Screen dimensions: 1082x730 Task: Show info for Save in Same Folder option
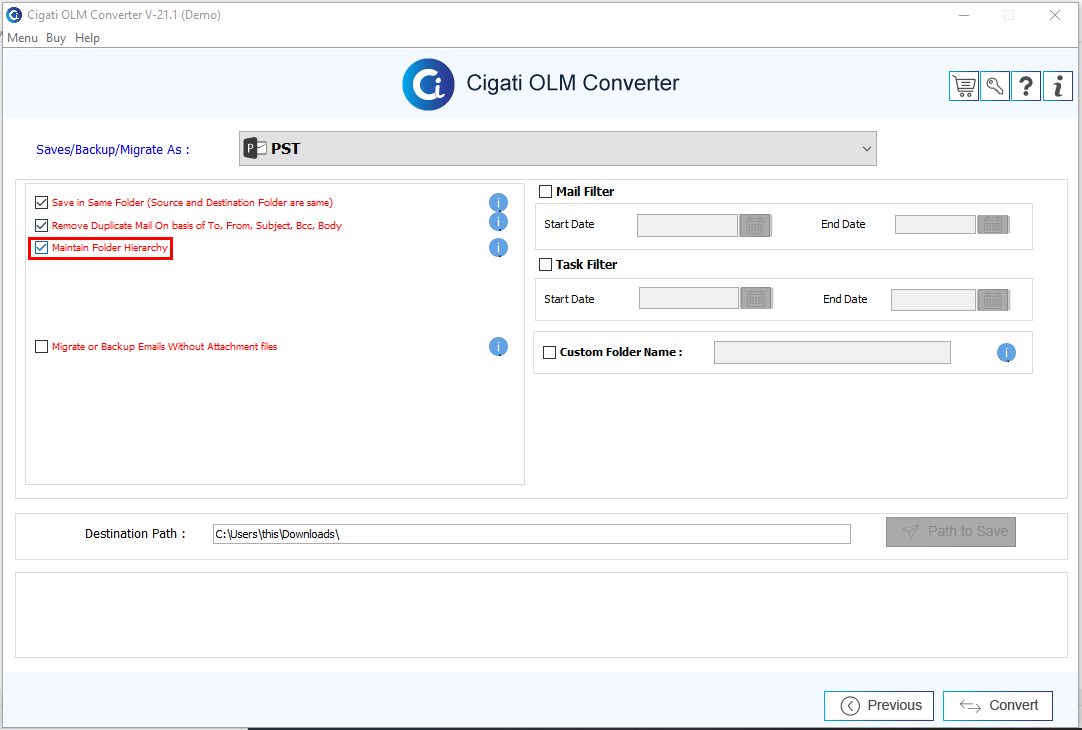pyautogui.click(x=498, y=202)
